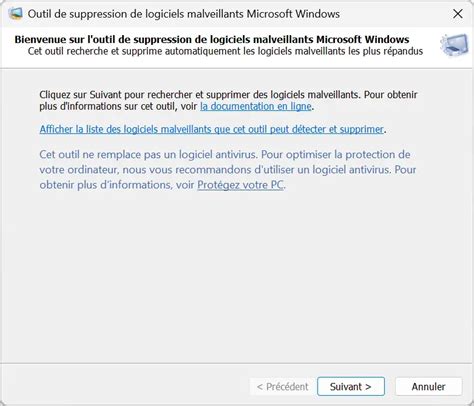Click the 'obtenir plus d'informations, voir' text
This screenshot has height=406, width=474.
pyautogui.click(x=117, y=185)
